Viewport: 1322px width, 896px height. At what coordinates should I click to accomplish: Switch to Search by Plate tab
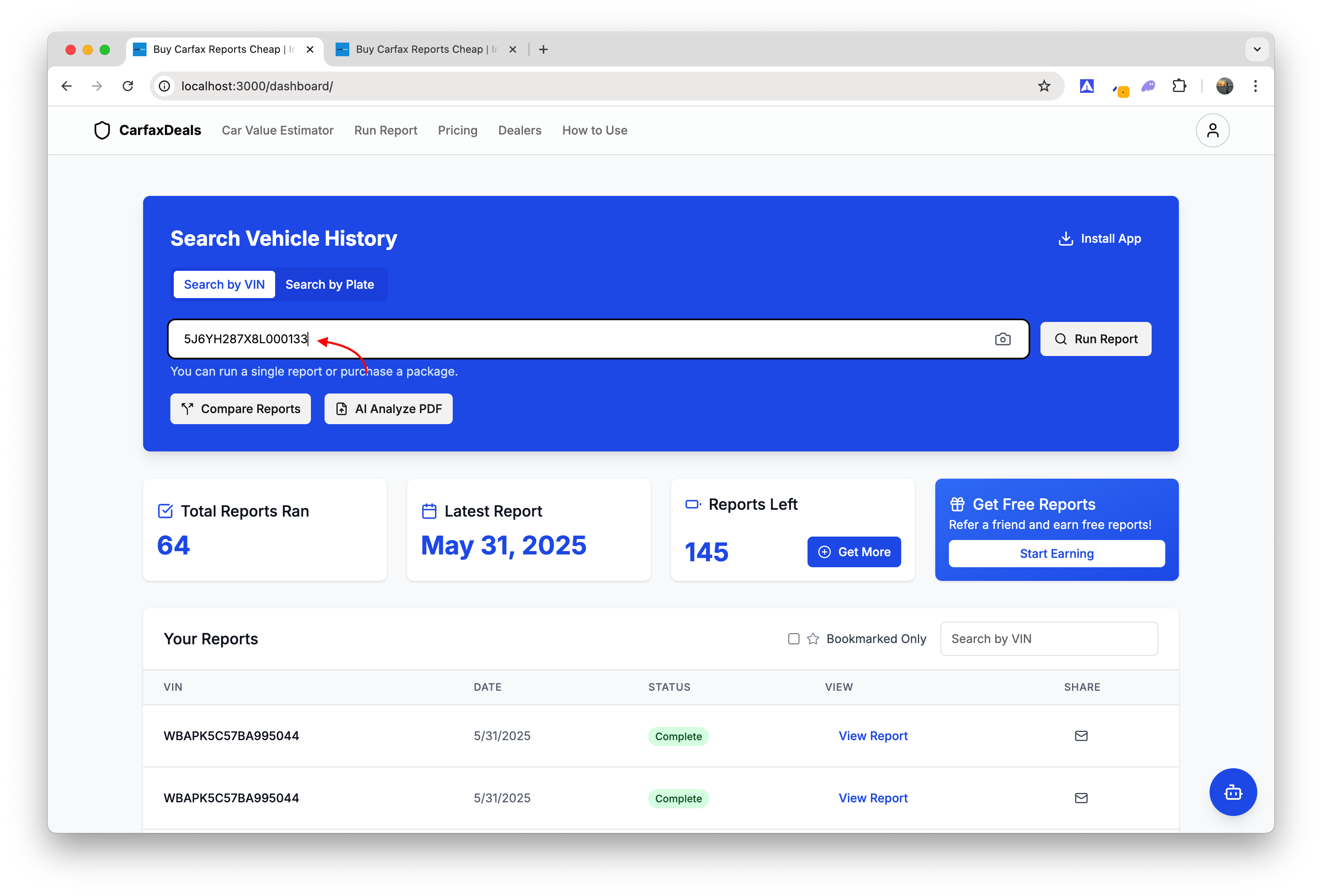(x=330, y=284)
